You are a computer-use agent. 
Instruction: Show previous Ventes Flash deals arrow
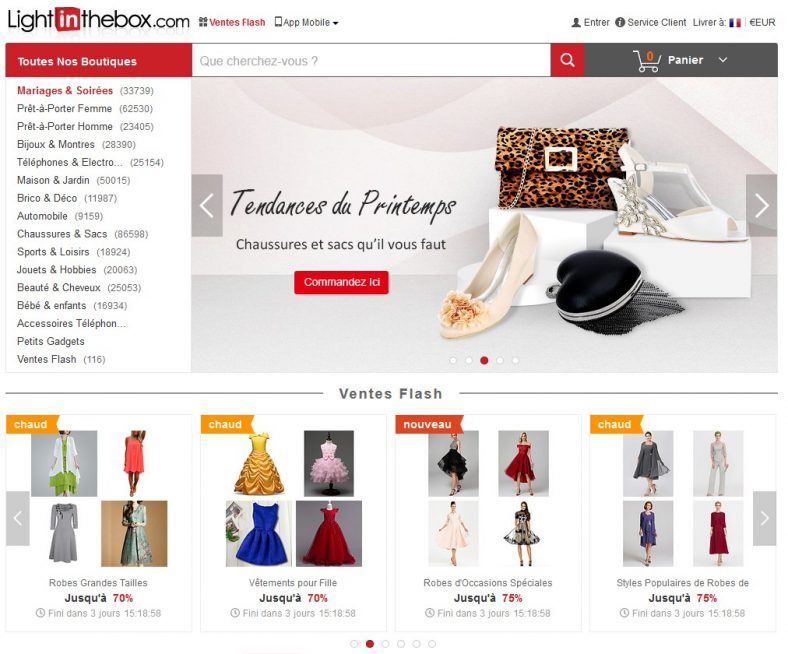coord(18,518)
